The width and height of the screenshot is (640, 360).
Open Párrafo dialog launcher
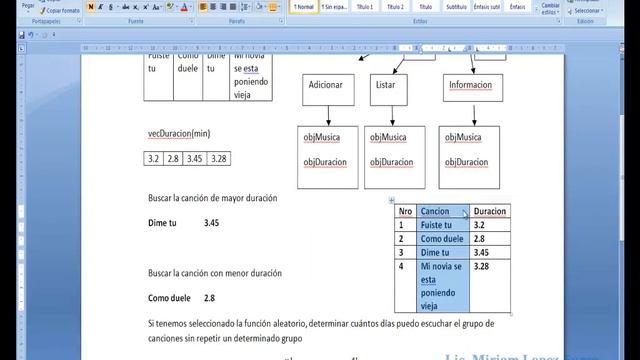[x=281, y=21]
